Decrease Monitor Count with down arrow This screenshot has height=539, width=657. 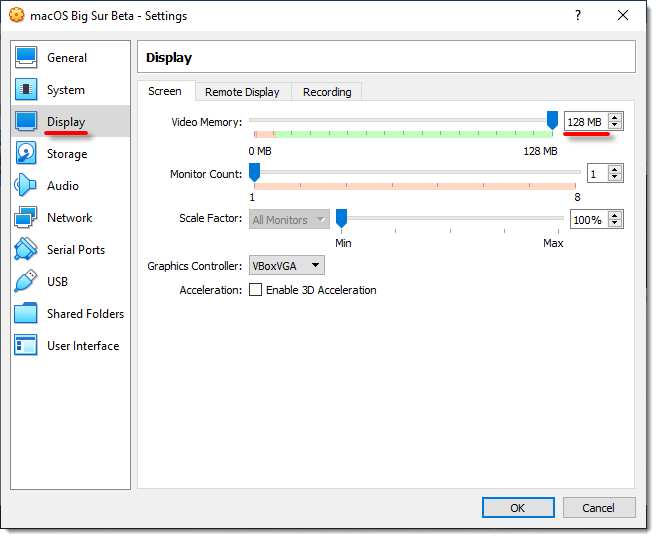point(614,177)
